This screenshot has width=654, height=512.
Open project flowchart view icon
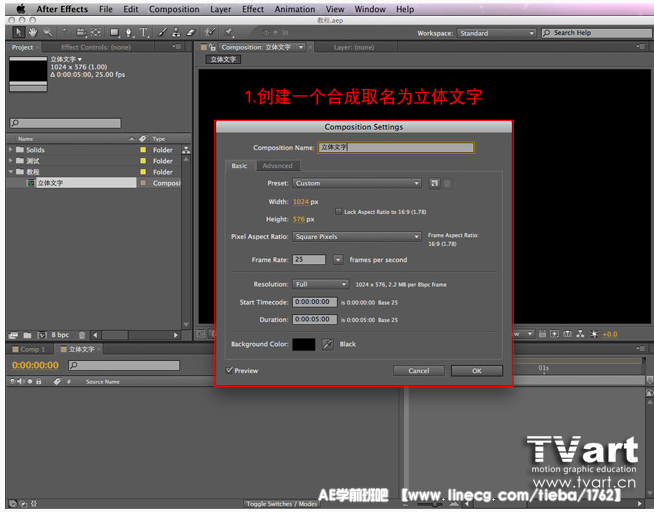pyautogui.click(x=186, y=150)
